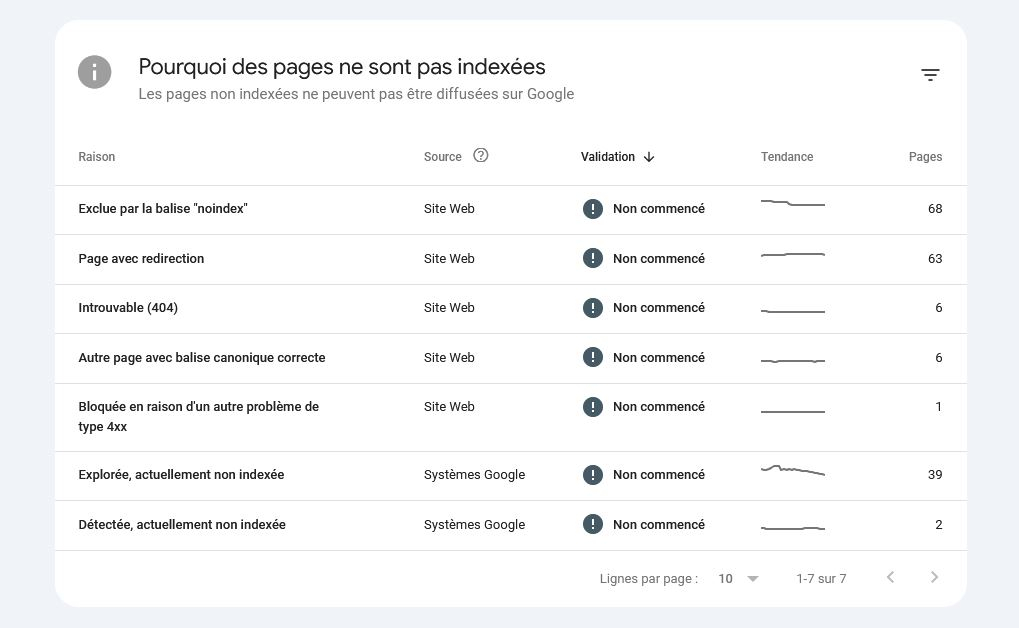Click the Source column help question mark
This screenshot has height=628, width=1019.
coord(480,155)
